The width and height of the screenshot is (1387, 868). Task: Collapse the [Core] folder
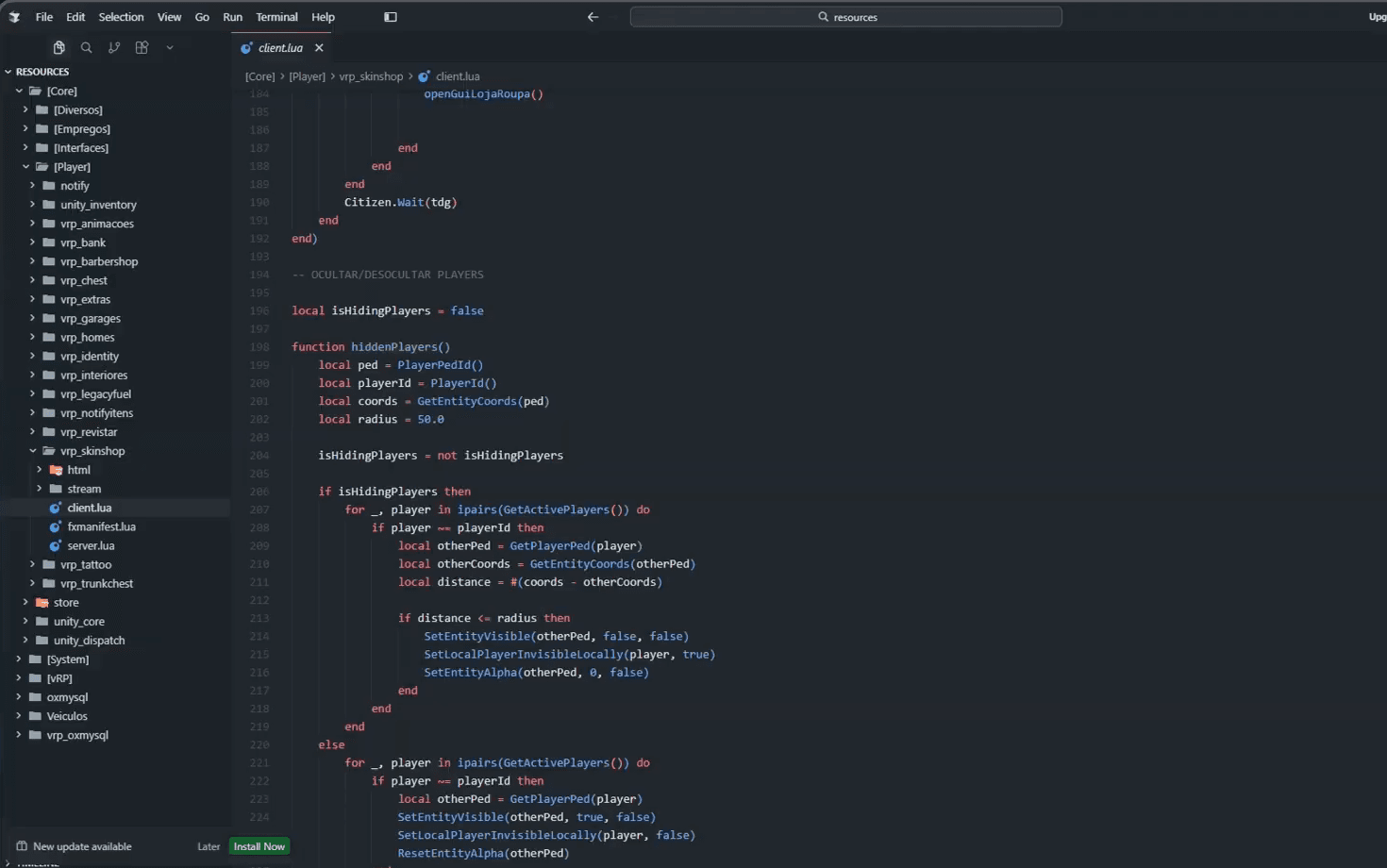point(115,92)
